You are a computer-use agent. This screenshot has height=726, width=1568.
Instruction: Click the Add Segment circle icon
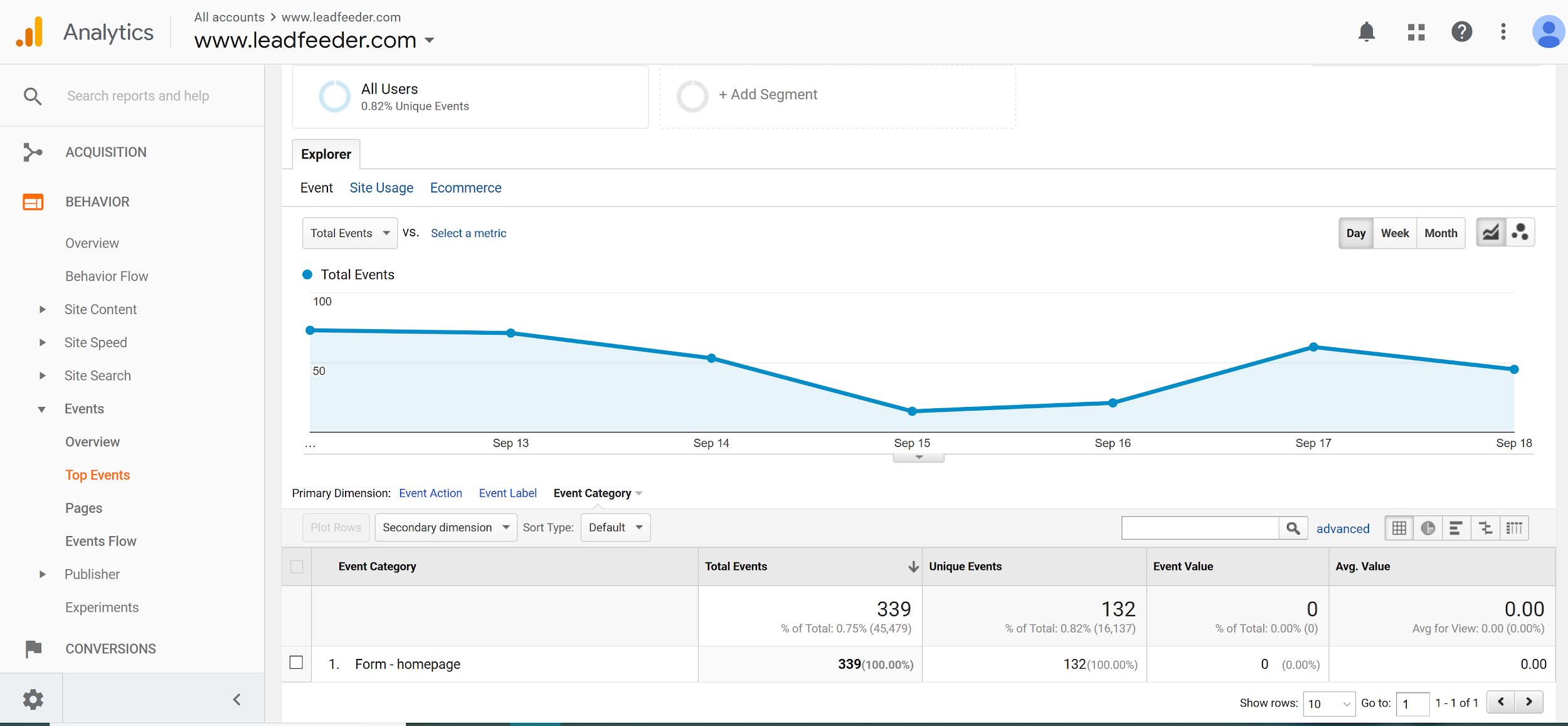[692, 96]
